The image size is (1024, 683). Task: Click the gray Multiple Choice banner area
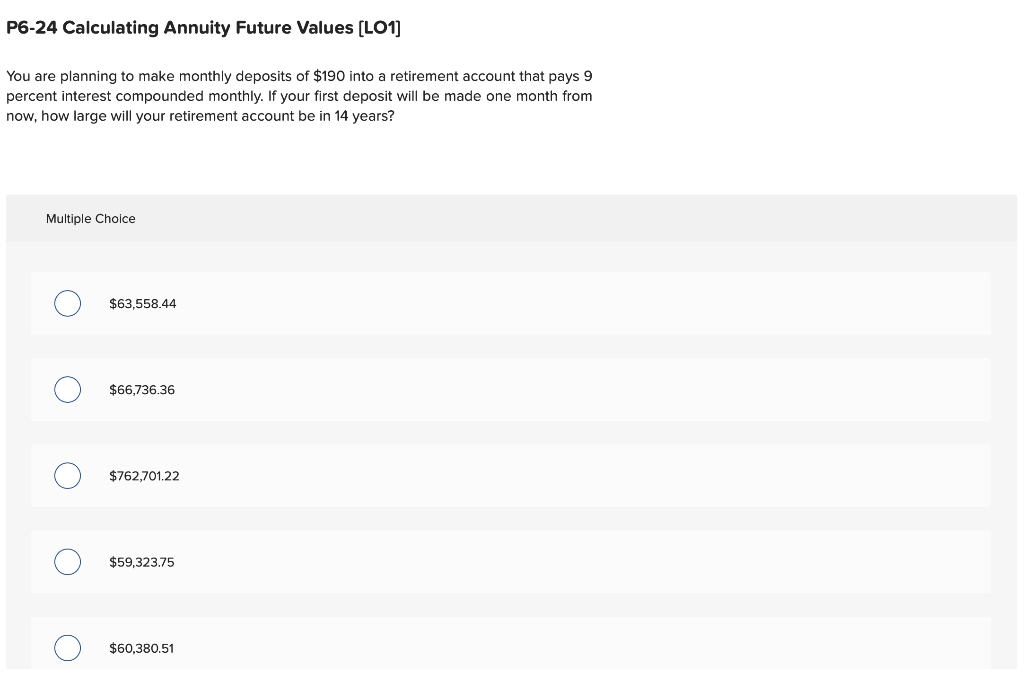click(511, 218)
